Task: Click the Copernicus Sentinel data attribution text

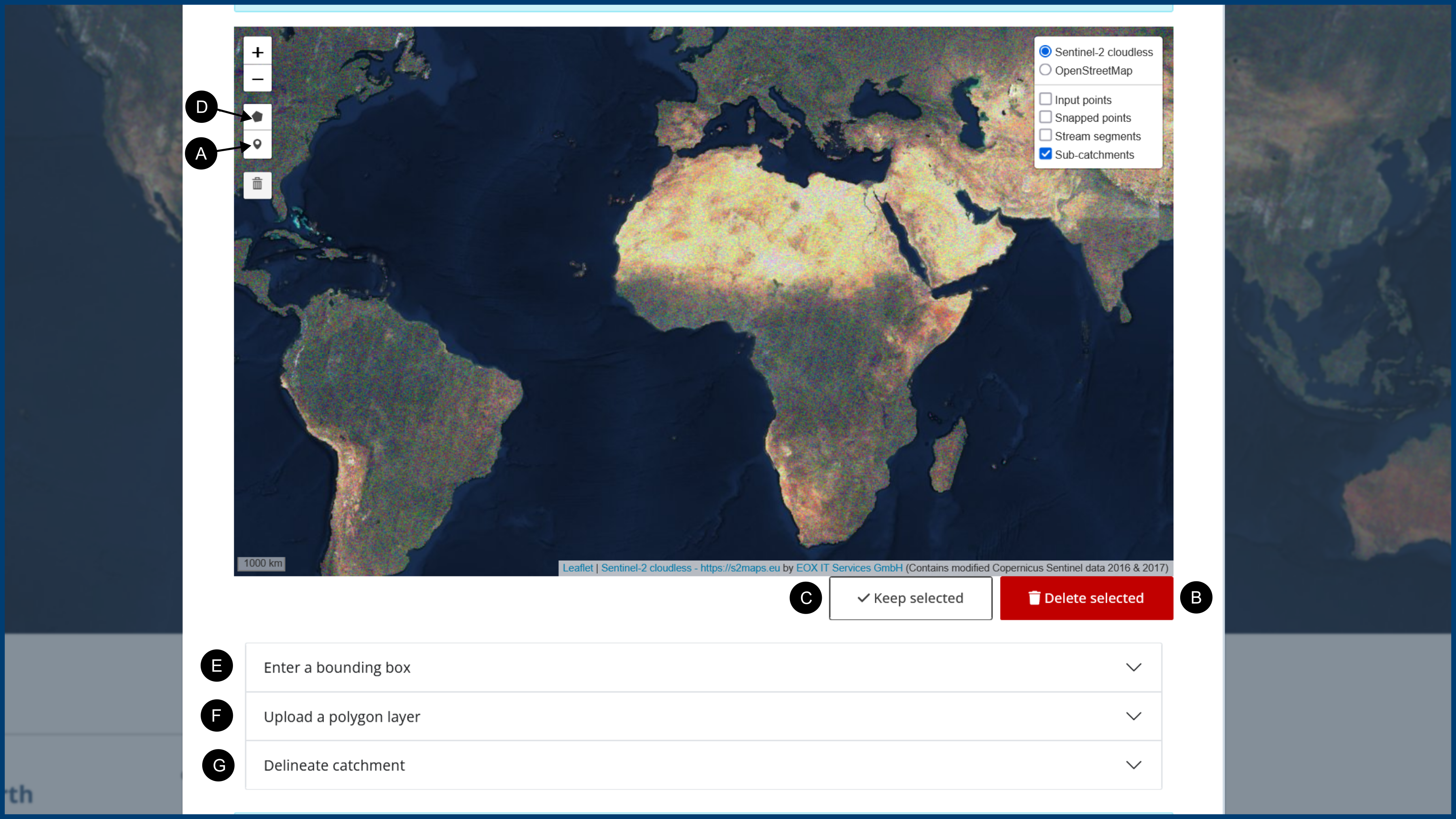Action: click(x=1037, y=568)
